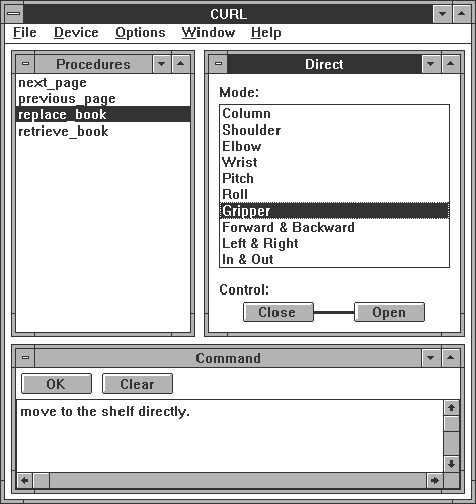The height and width of the screenshot is (504, 476).
Task: Click the Open gripper control button
Action: coord(389,312)
